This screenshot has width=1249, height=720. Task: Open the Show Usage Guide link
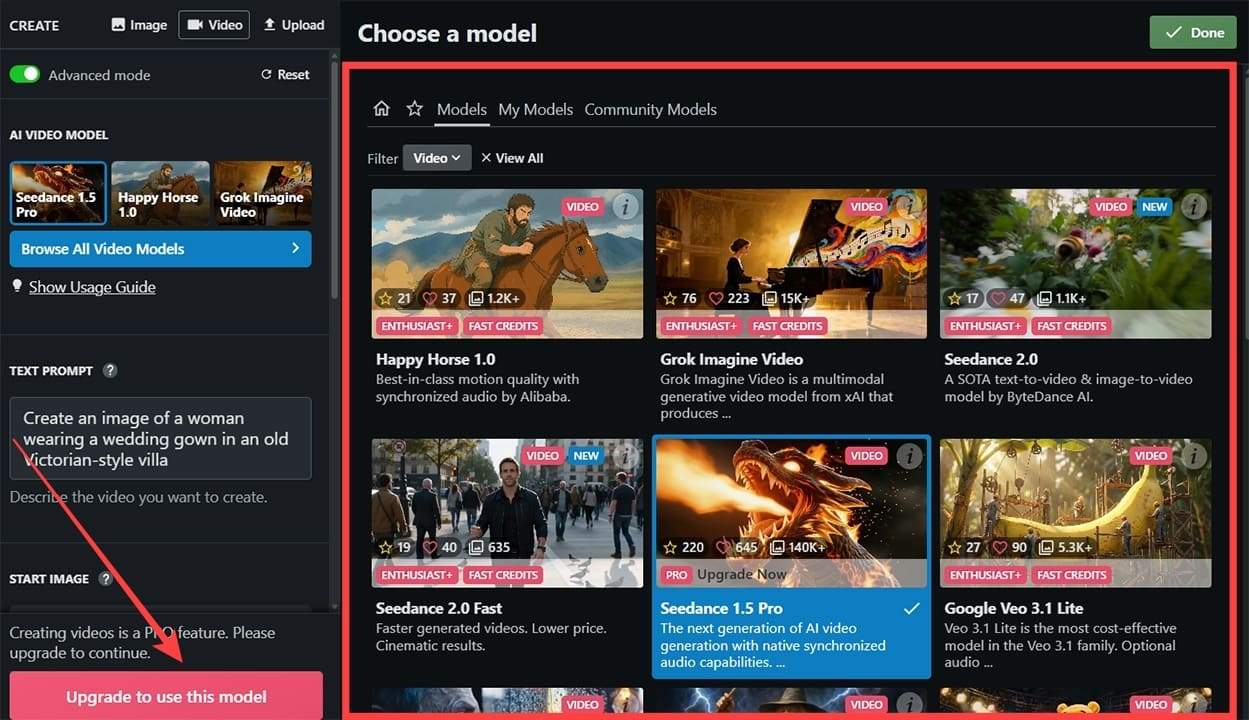(x=92, y=287)
